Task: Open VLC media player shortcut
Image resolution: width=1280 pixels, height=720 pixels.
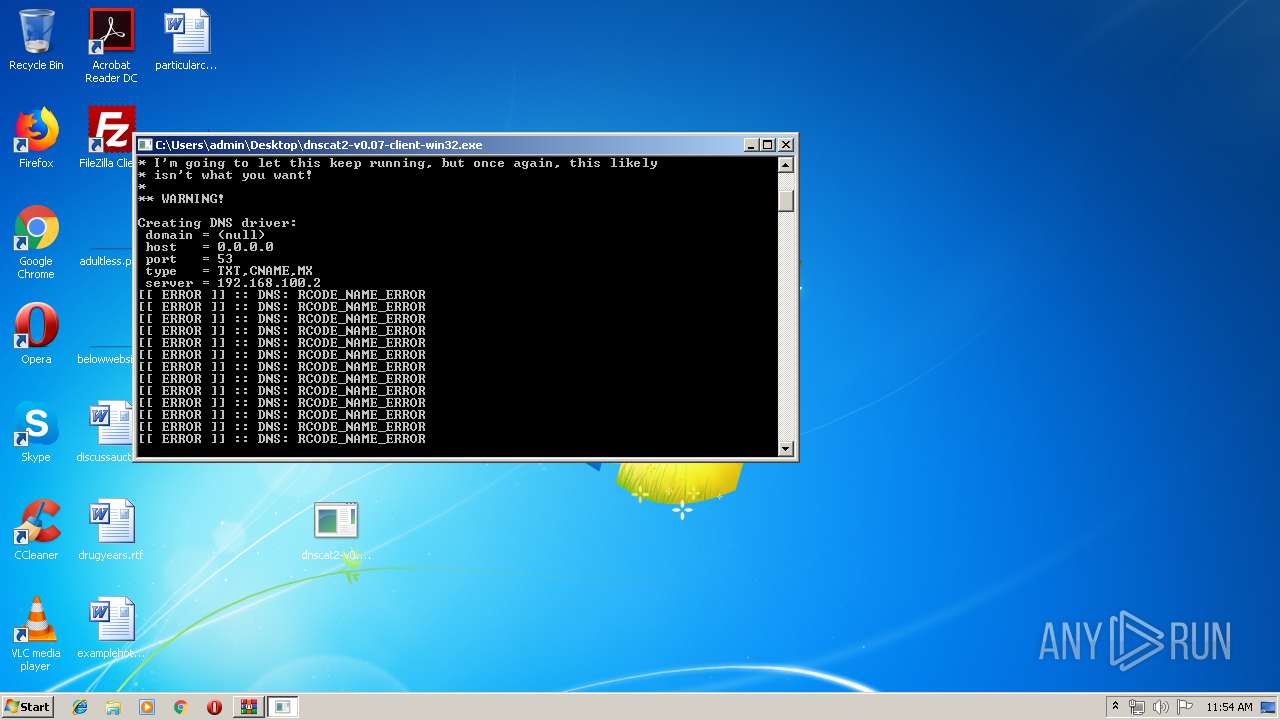Action: [36, 634]
